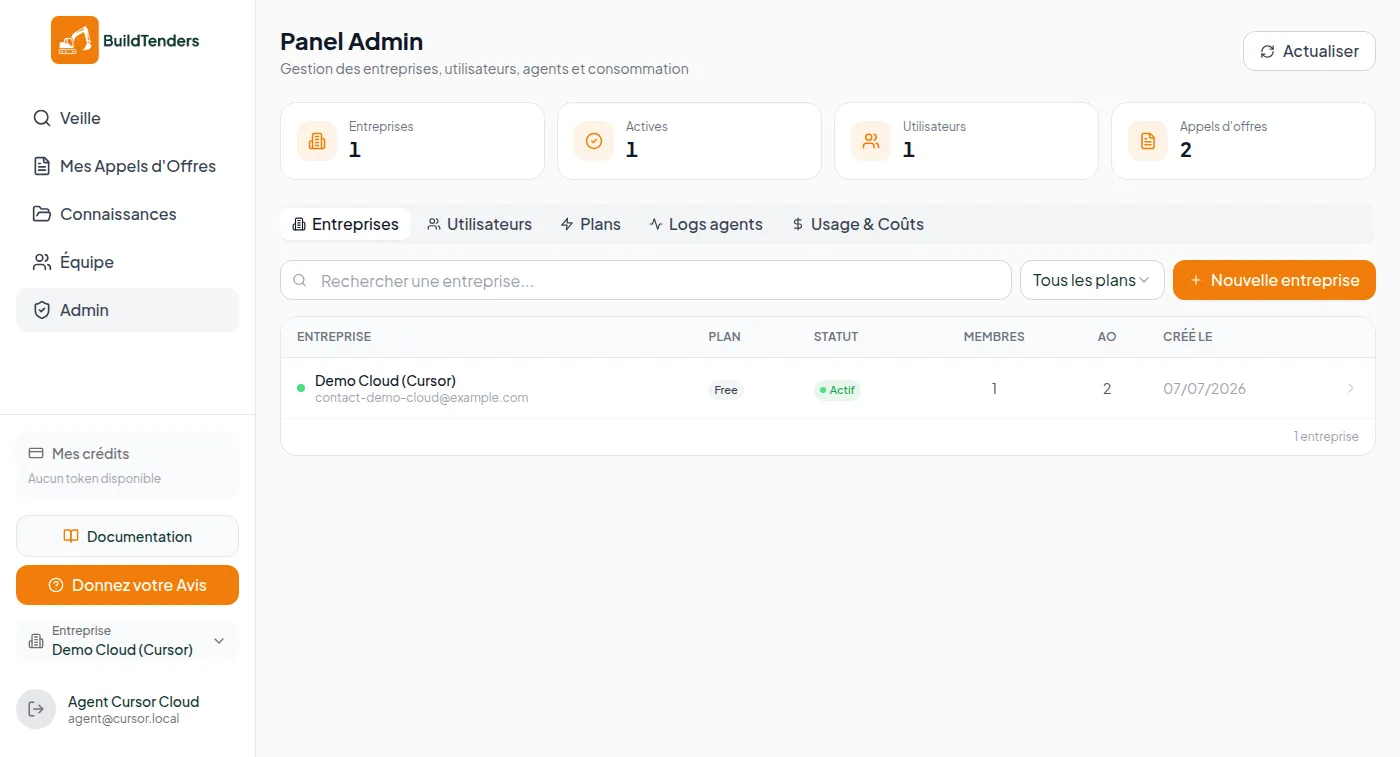
Task: Click the green status dot beside Demo Cloud (Cursor)
Action: coord(301,388)
